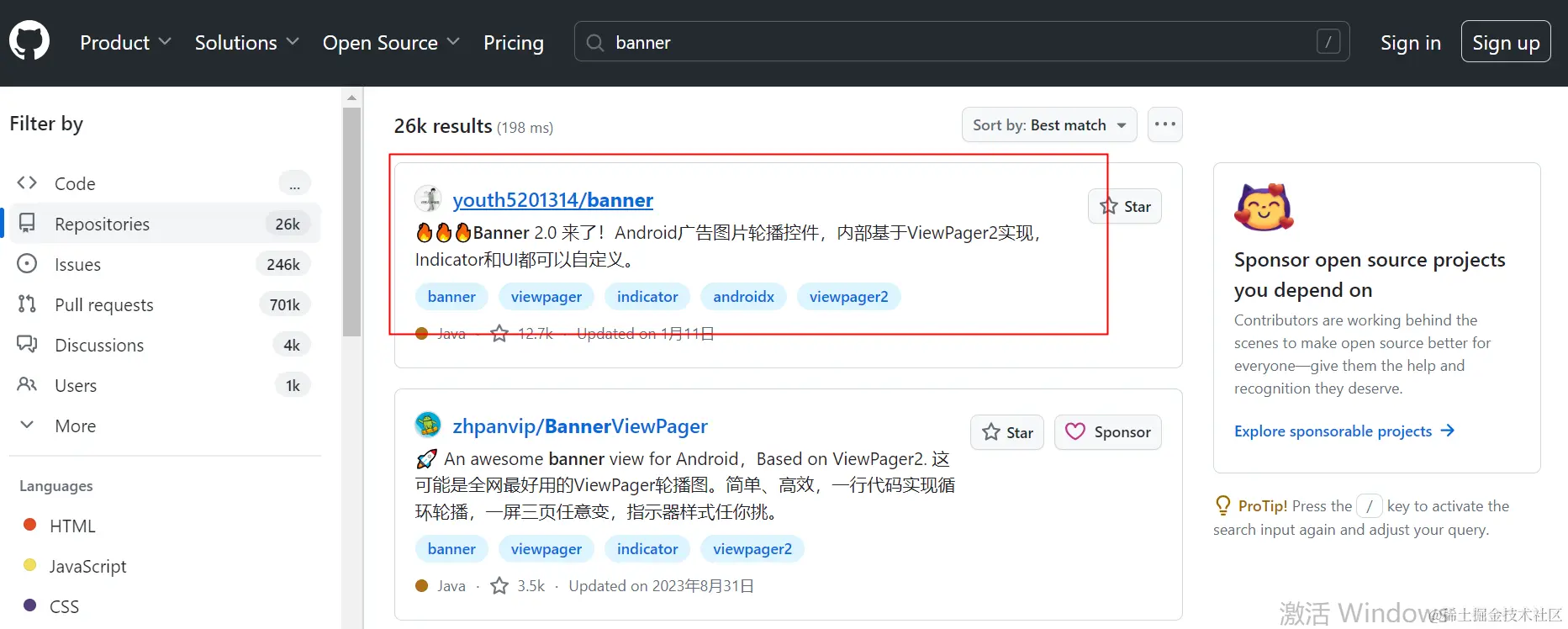Image resolution: width=1568 pixels, height=629 pixels.
Task: Click the zhpanvip avatar image
Action: pos(429,425)
